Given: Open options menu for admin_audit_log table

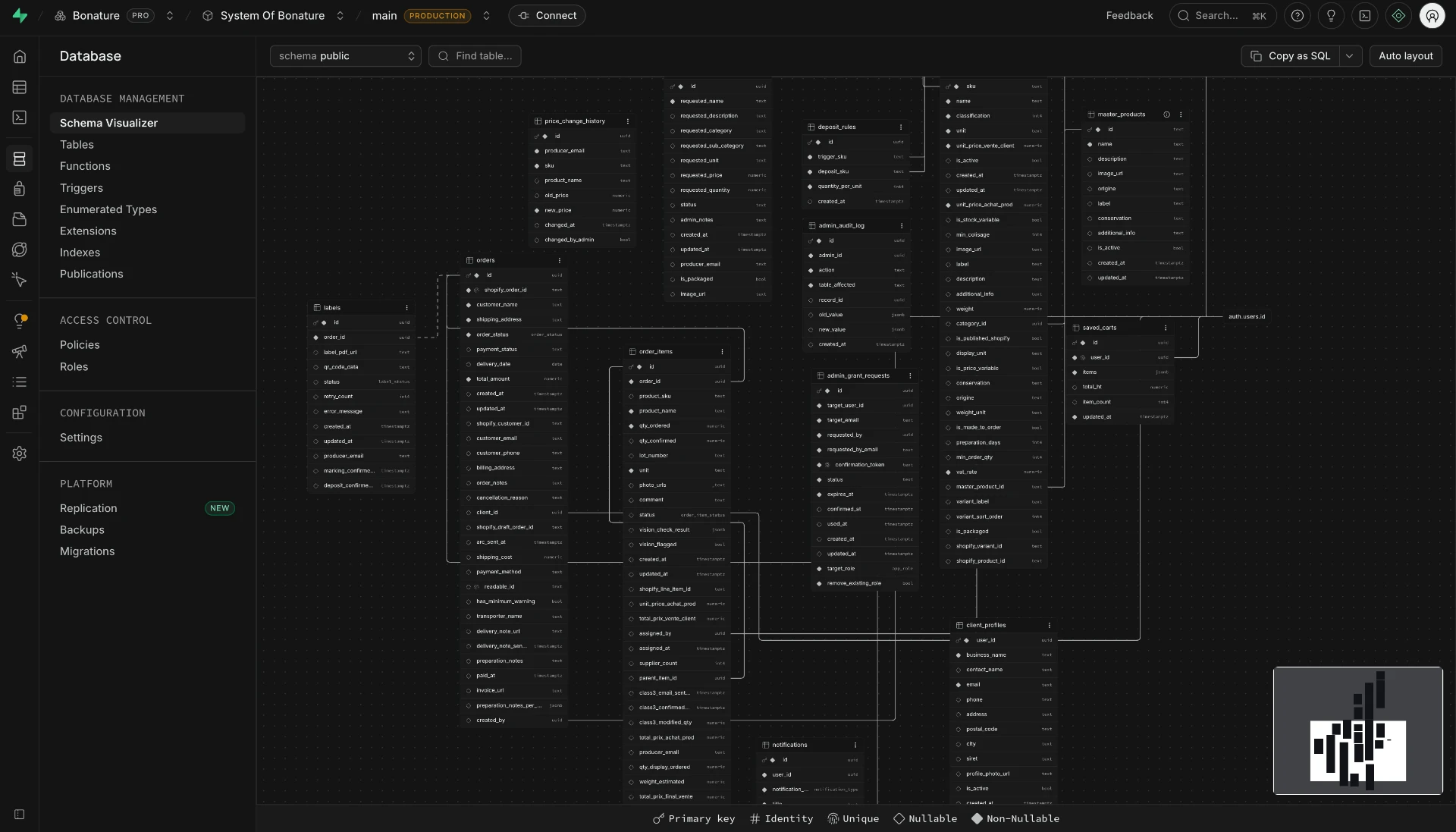Looking at the screenshot, I should (x=902, y=226).
